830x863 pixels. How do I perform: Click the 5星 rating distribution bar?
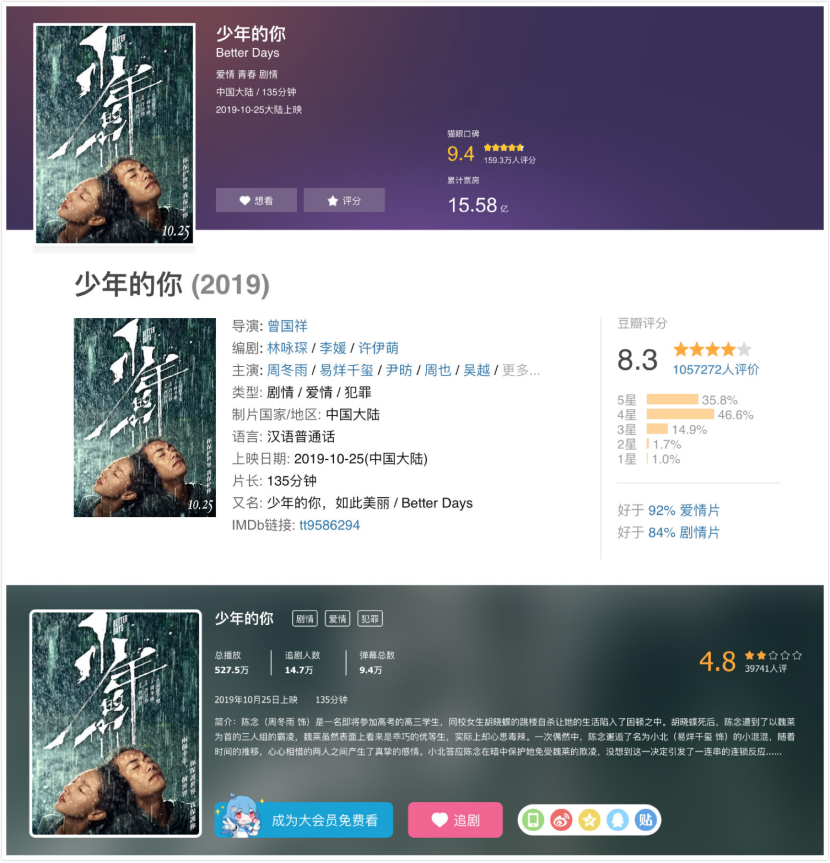click(672, 400)
